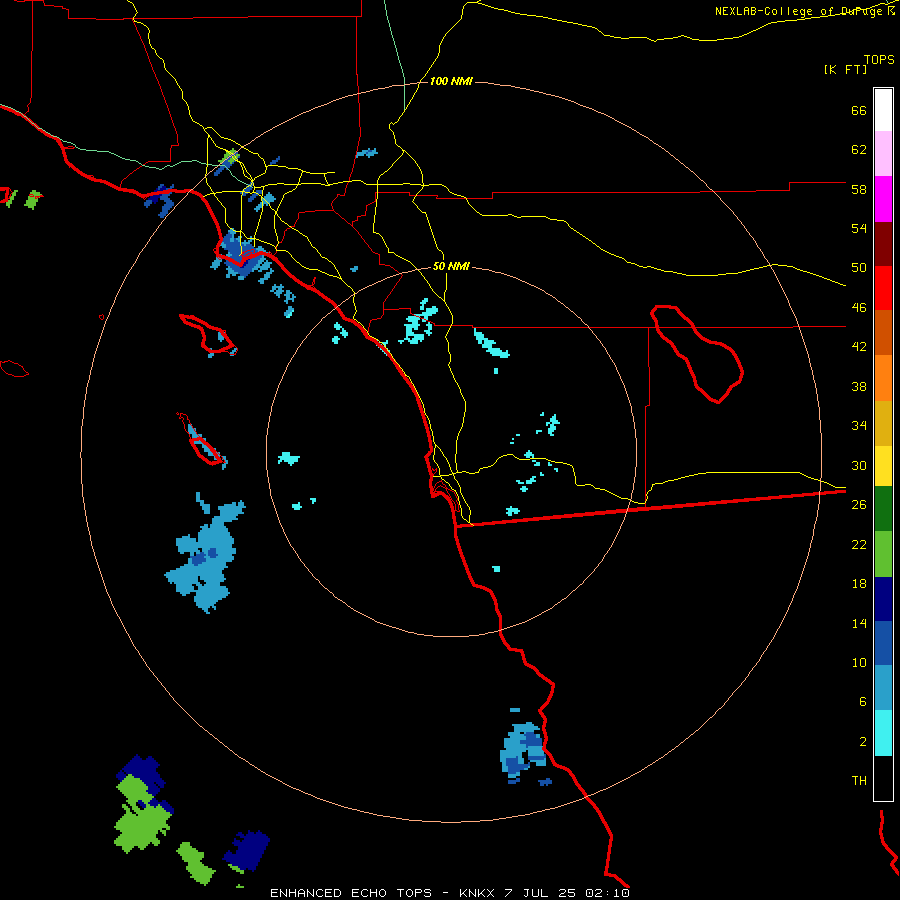This screenshot has width=900, height=900.
Task: Choose the bright orange swatch near 38
Action: click(883, 378)
